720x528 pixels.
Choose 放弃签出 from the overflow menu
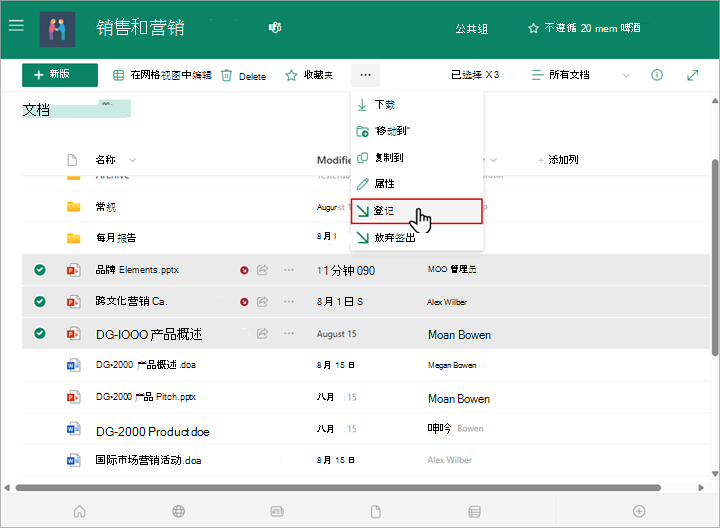point(417,237)
